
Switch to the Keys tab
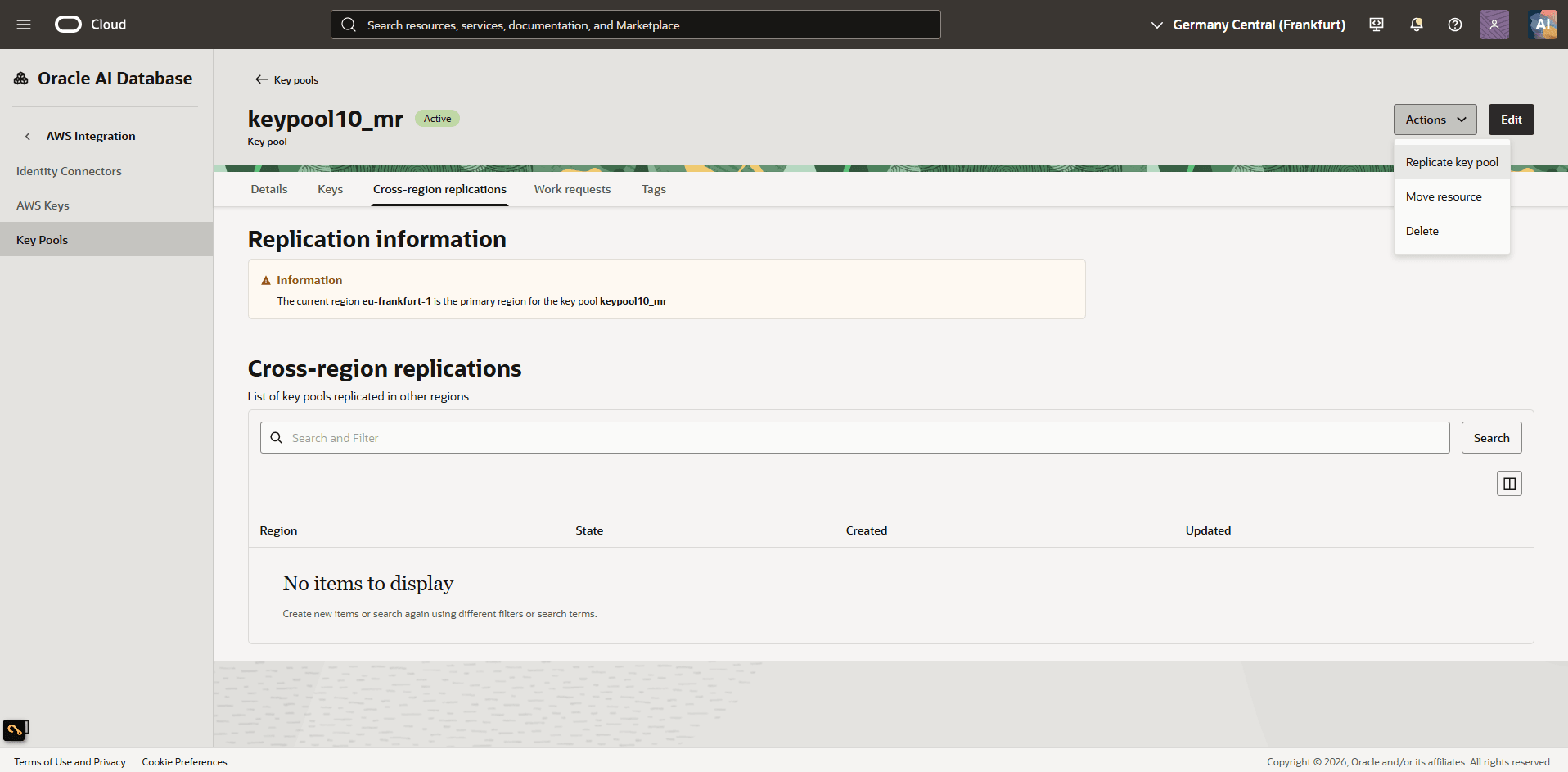click(331, 189)
